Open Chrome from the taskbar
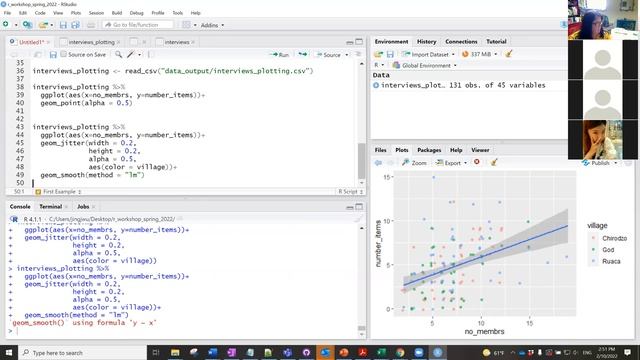The width and height of the screenshot is (640, 360). click(x=400, y=352)
